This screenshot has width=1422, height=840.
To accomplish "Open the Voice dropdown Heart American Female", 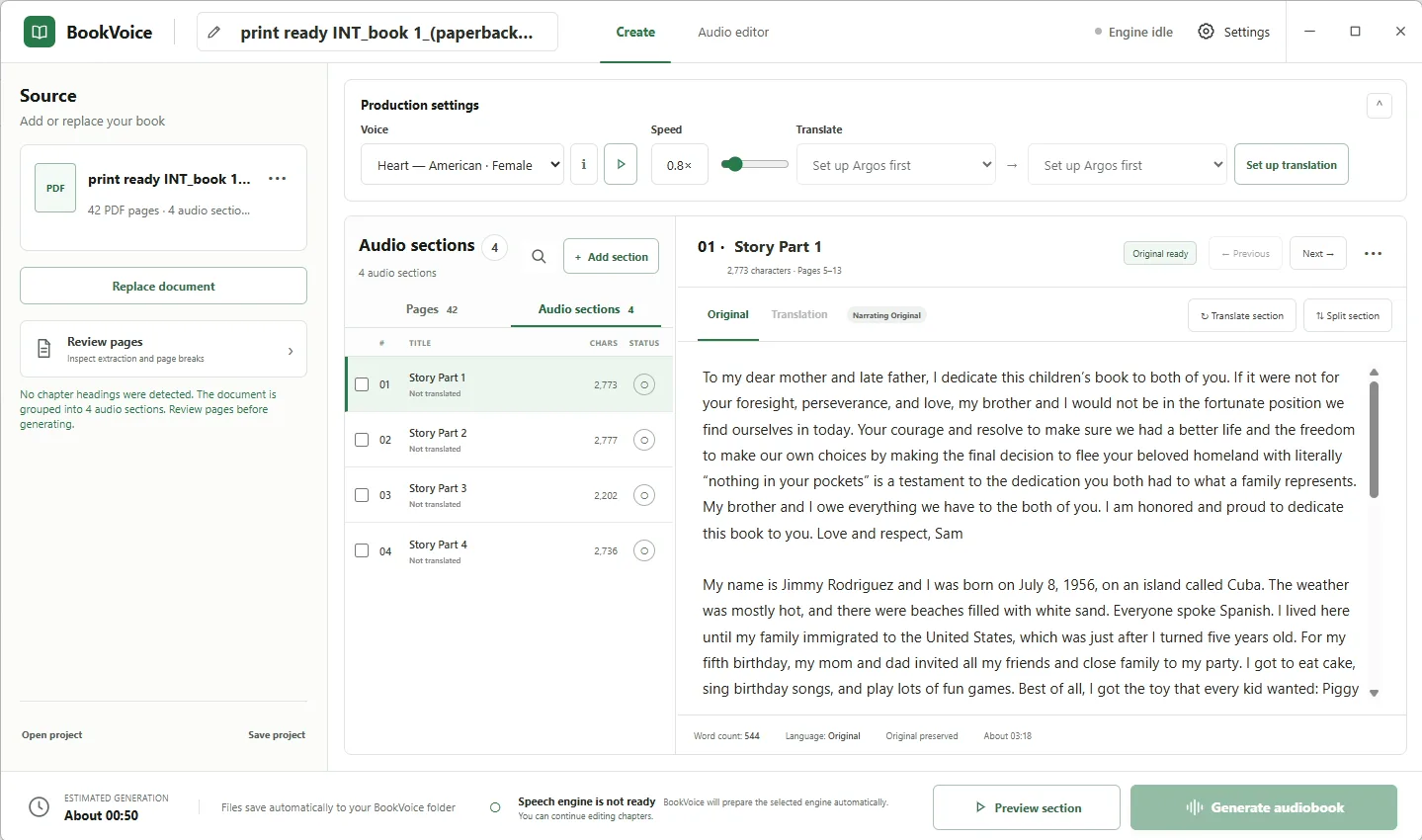I will [462, 165].
